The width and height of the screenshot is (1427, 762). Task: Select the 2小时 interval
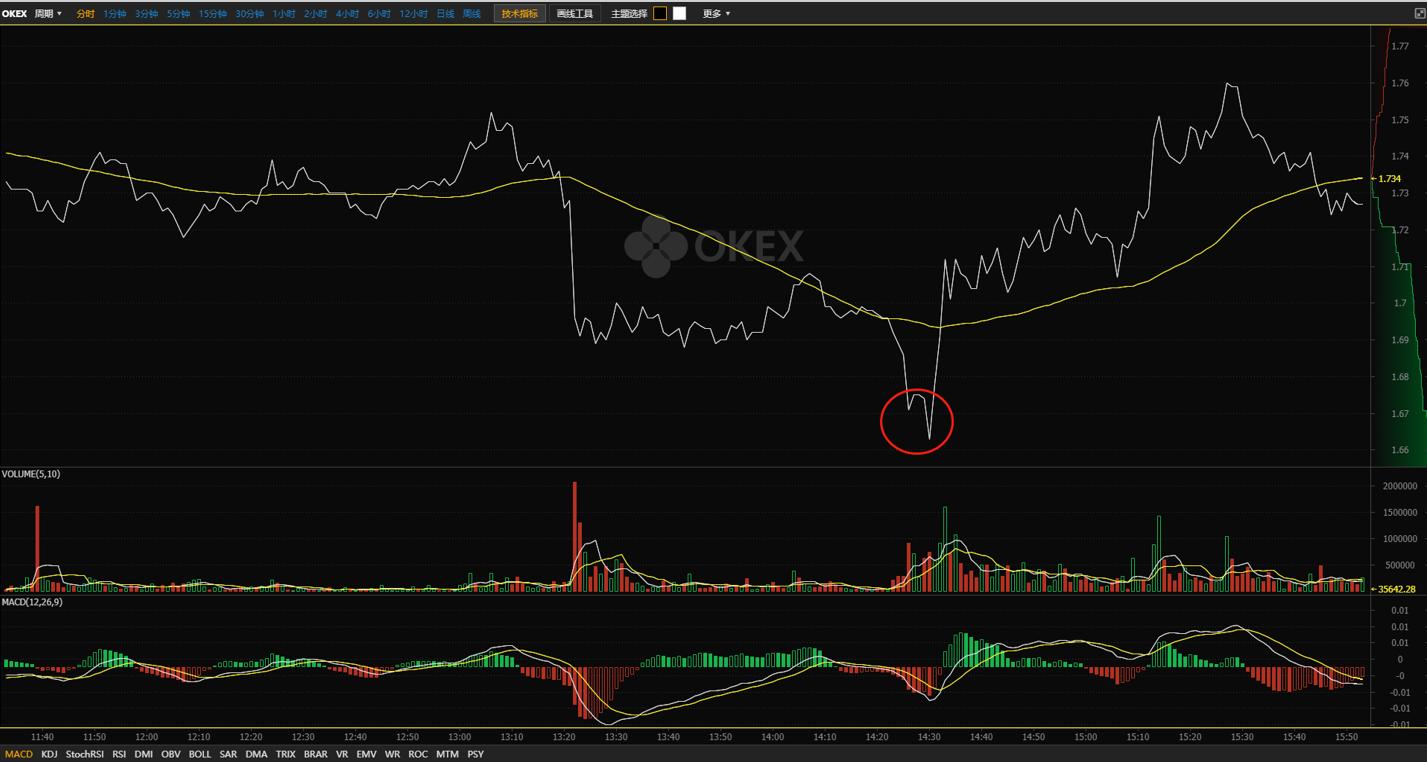tap(316, 14)
